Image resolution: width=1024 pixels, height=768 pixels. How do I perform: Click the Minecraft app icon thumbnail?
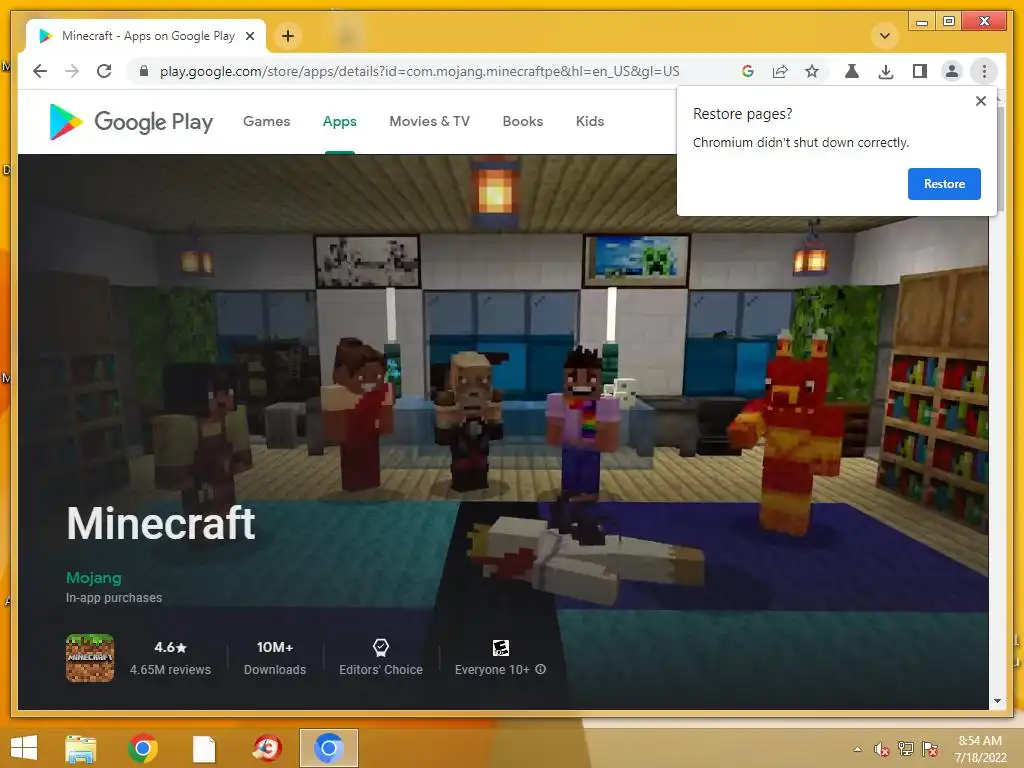(90, 658)
